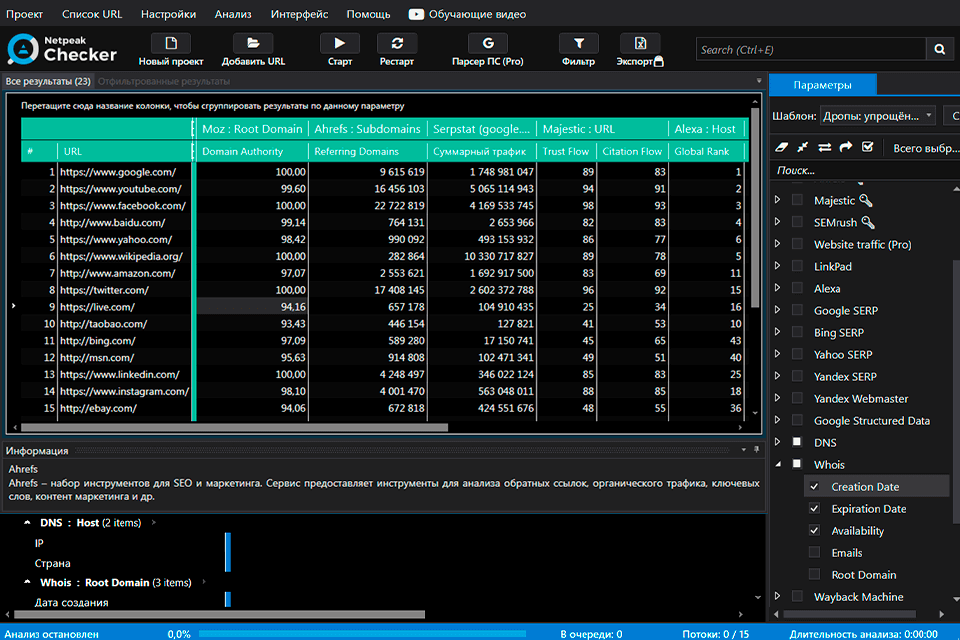
Task: Click the Экспорт spreadsheet icon
Action: coord(640,44)
